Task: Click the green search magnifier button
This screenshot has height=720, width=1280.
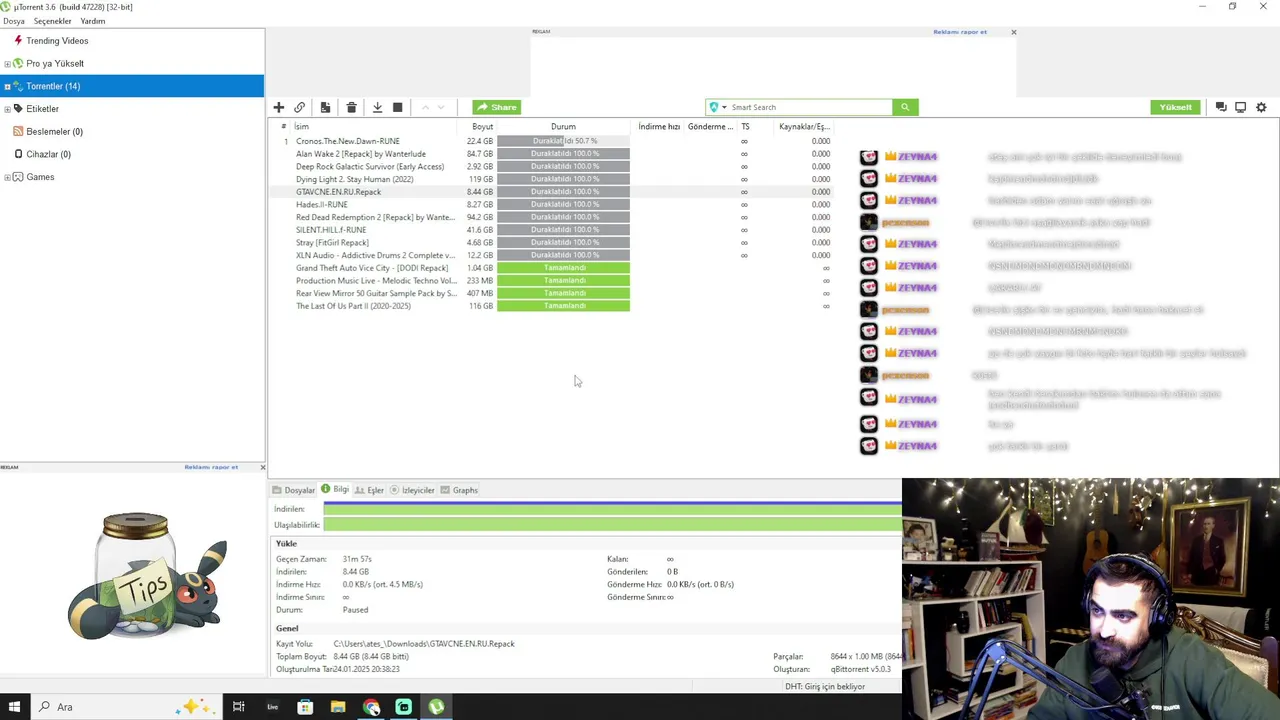Action: coord(905,107)
